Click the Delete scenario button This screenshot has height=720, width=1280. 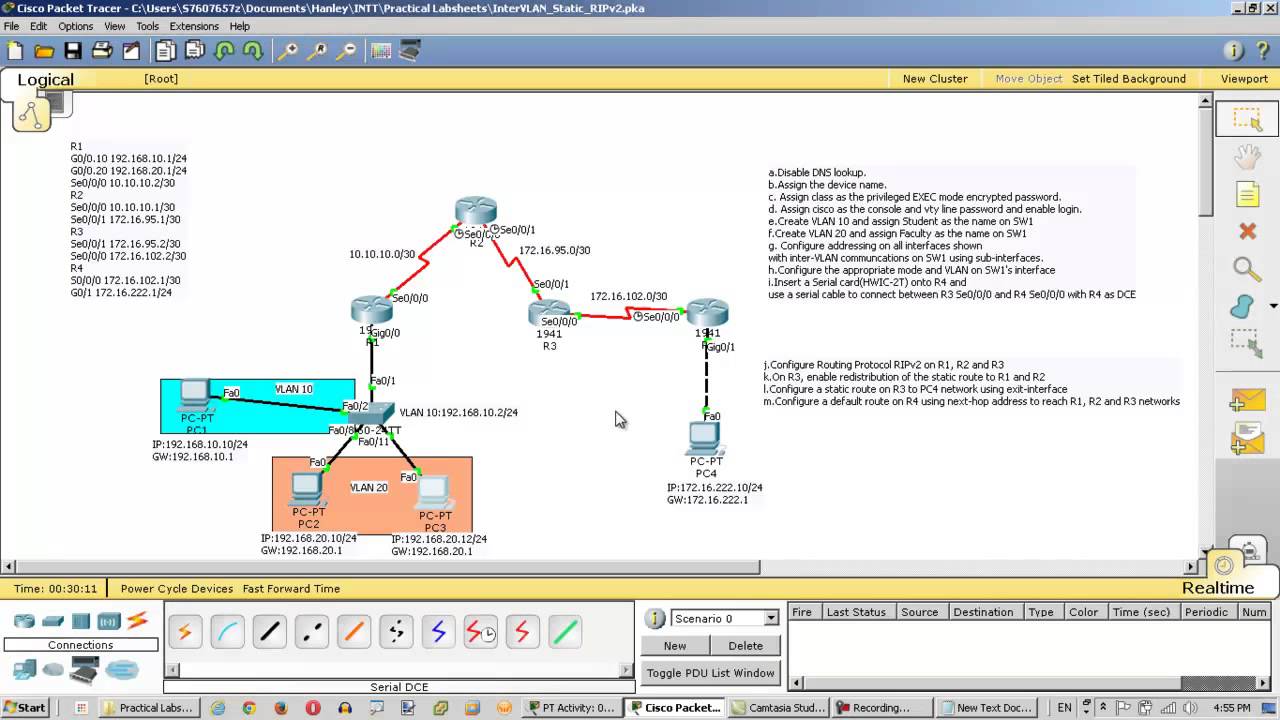(x=745, y=645)
